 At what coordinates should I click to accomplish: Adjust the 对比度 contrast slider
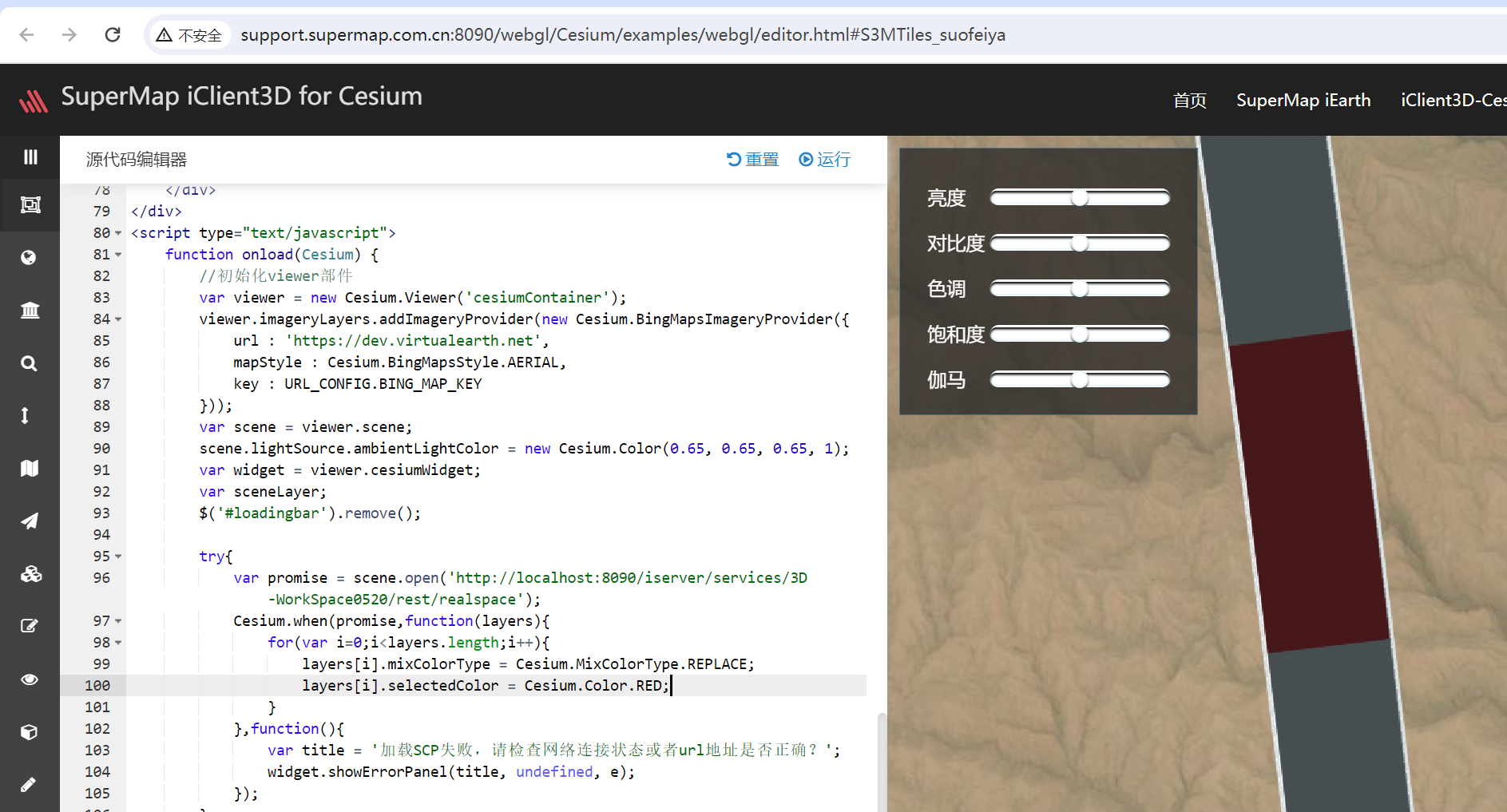click(1080, 243)
